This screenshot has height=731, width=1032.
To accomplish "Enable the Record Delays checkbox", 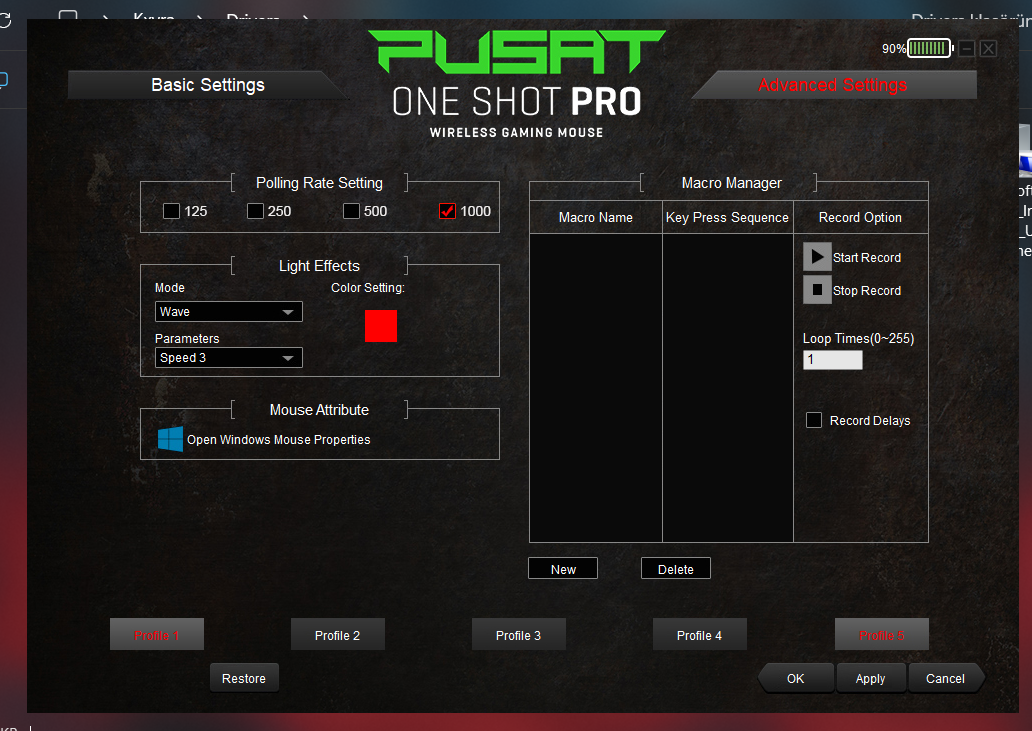I will [814, 420].
